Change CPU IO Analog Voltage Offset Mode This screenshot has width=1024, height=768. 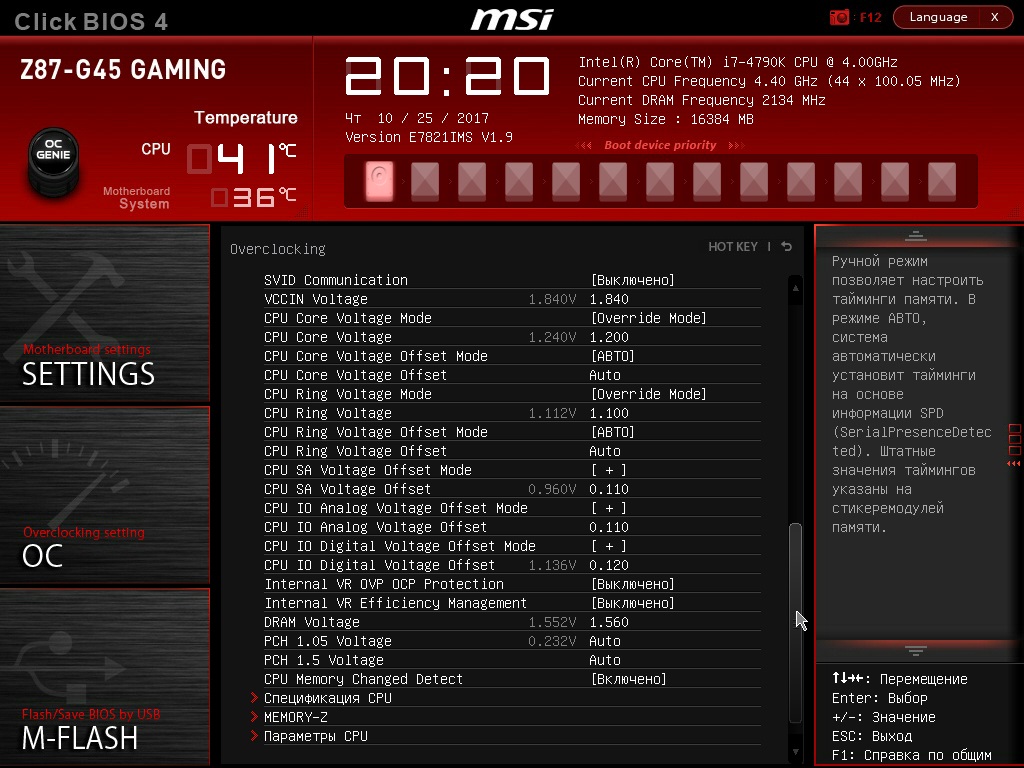point(609,508)
